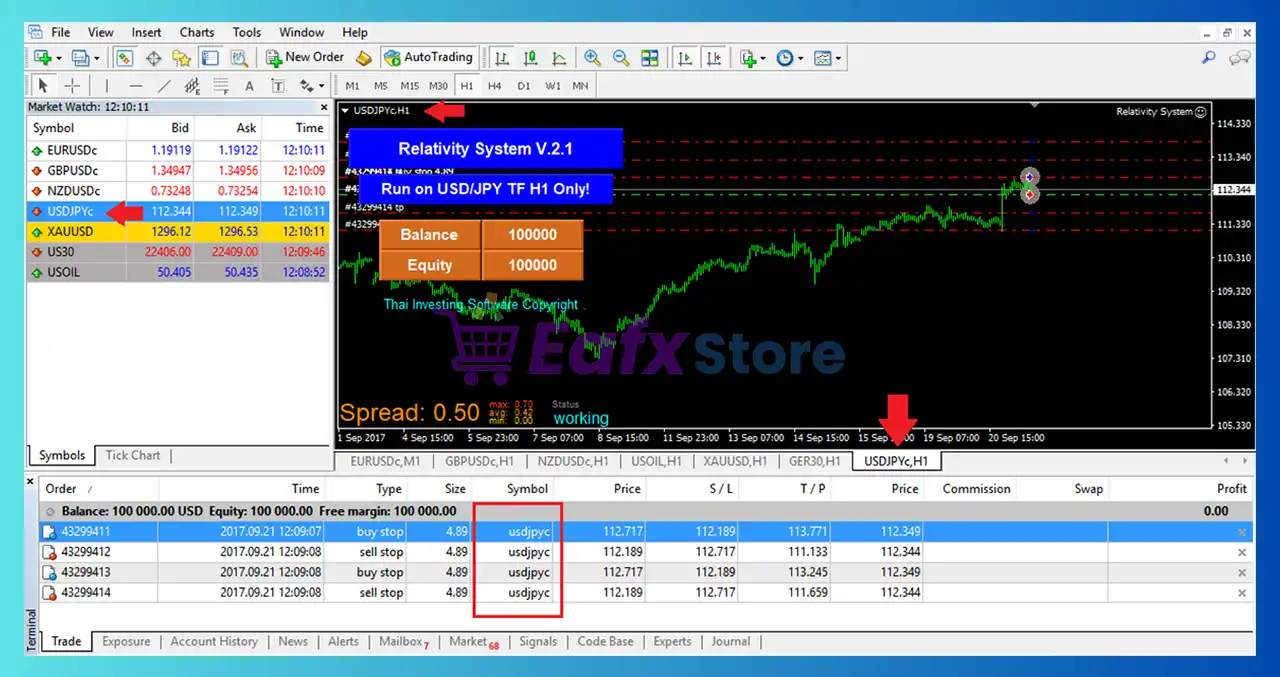Select the EURUSDc,M1 chart tab

384,461
